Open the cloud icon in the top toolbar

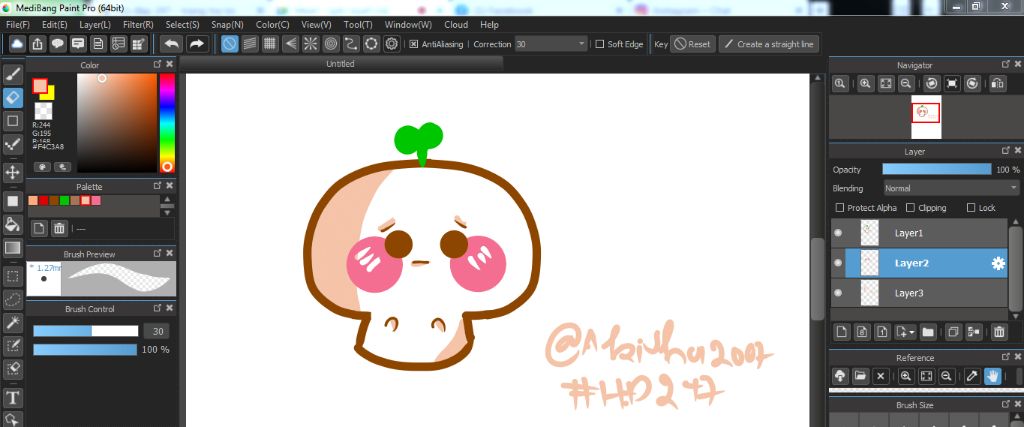tap(17, 44)
